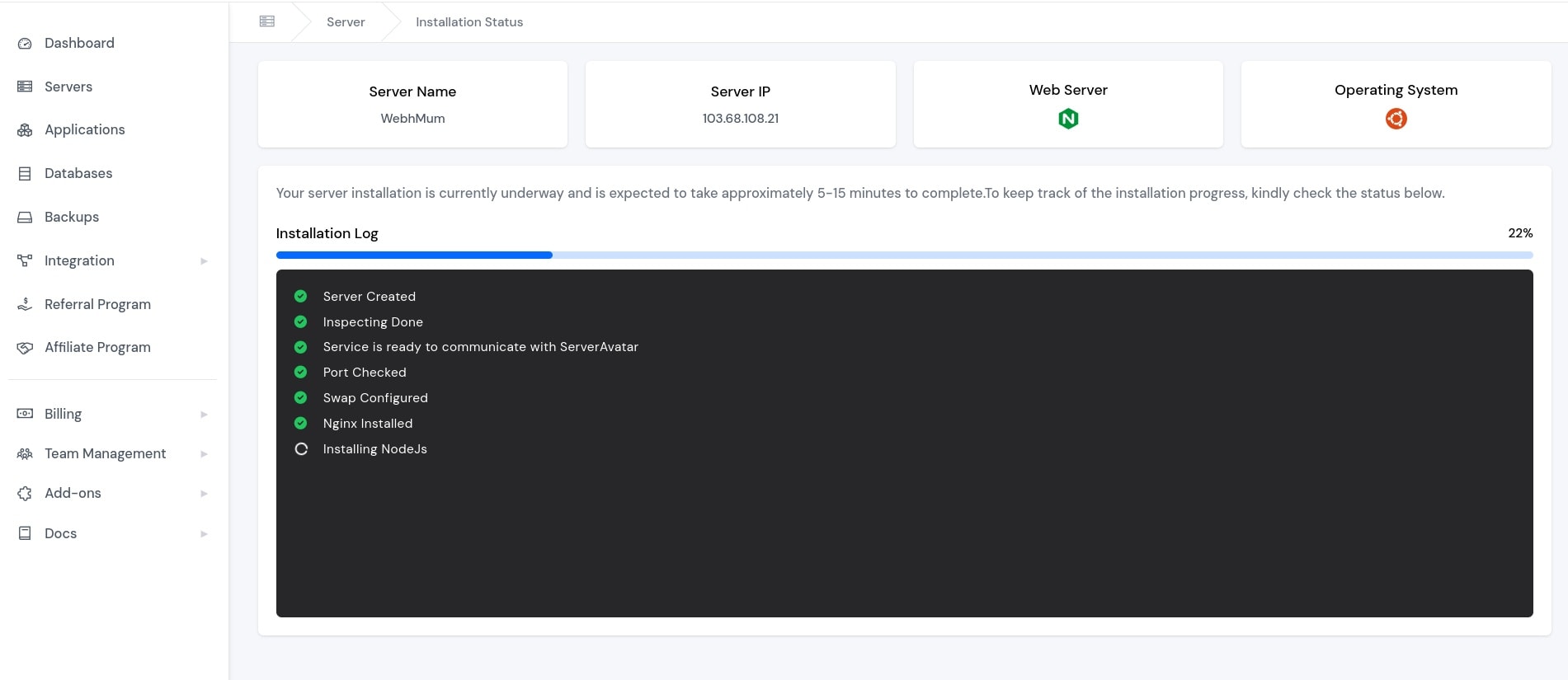Click the Operating System card heading
Viewport: 1568px width, 680px height.
click(1396, 90)
